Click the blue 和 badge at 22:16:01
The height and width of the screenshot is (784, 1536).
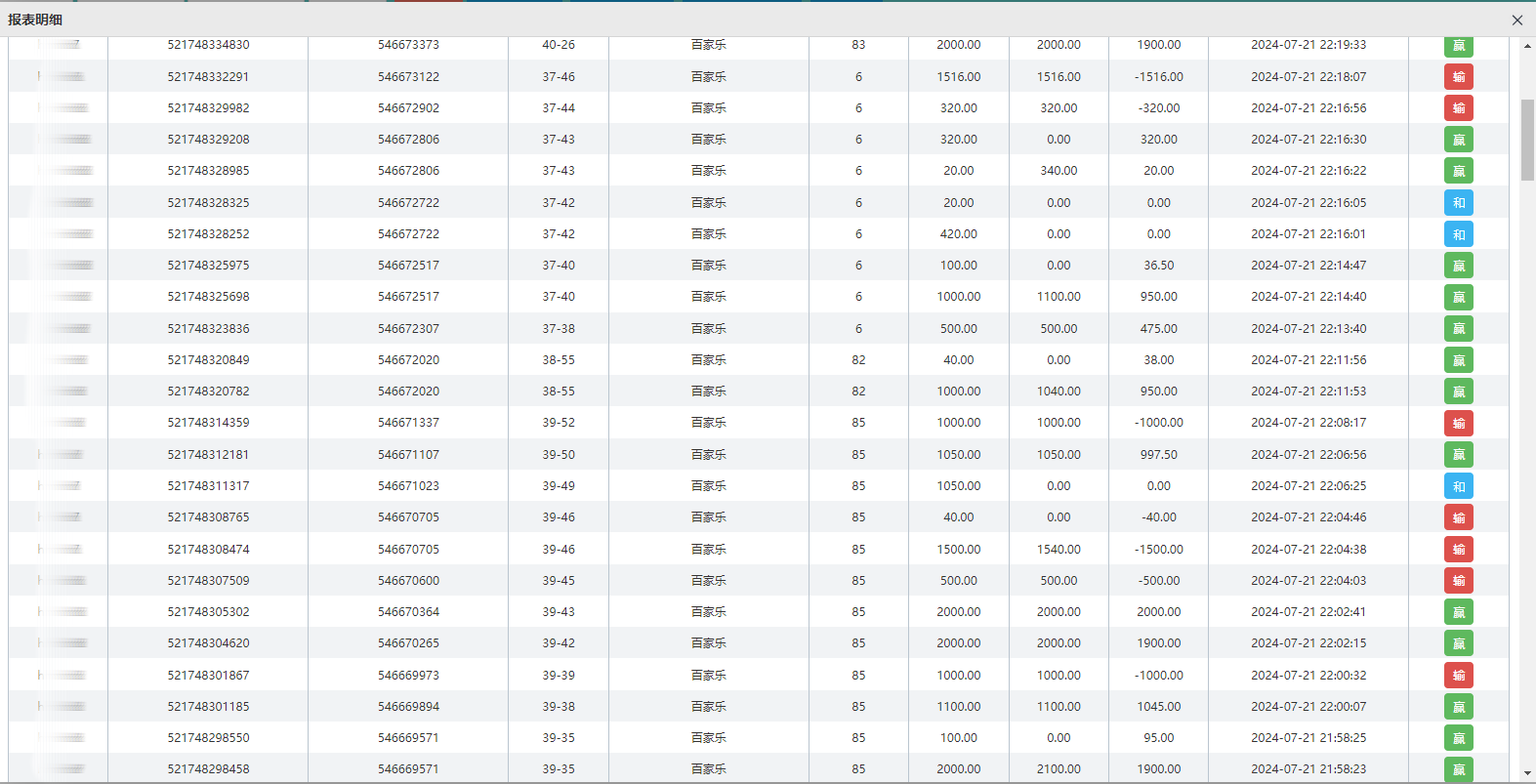[x=1458, y=234]
